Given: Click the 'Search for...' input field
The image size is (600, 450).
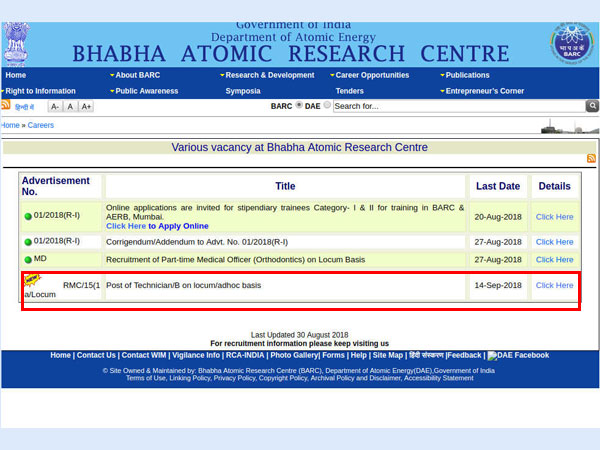Looking at the screenshot, I should tap(459, 106).
